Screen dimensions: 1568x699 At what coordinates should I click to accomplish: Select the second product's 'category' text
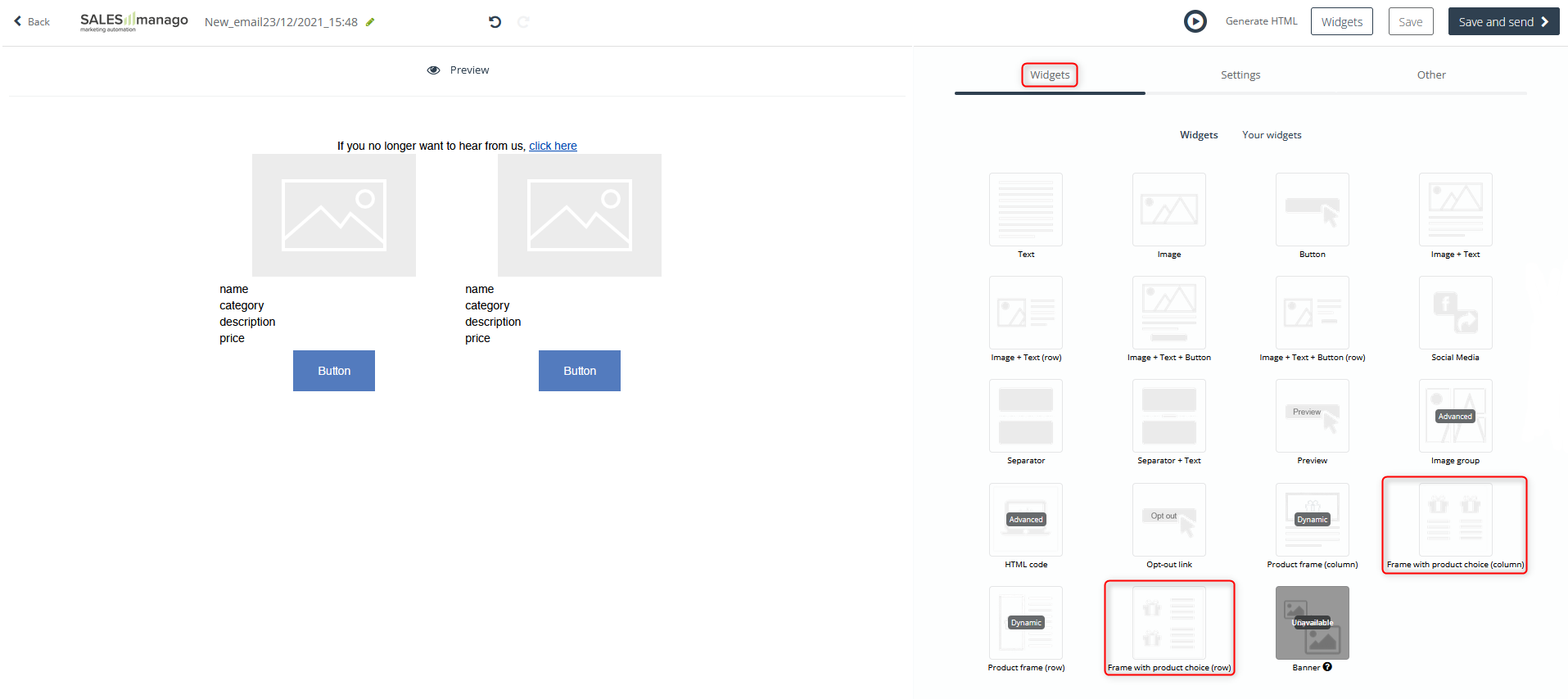point(487,305)
